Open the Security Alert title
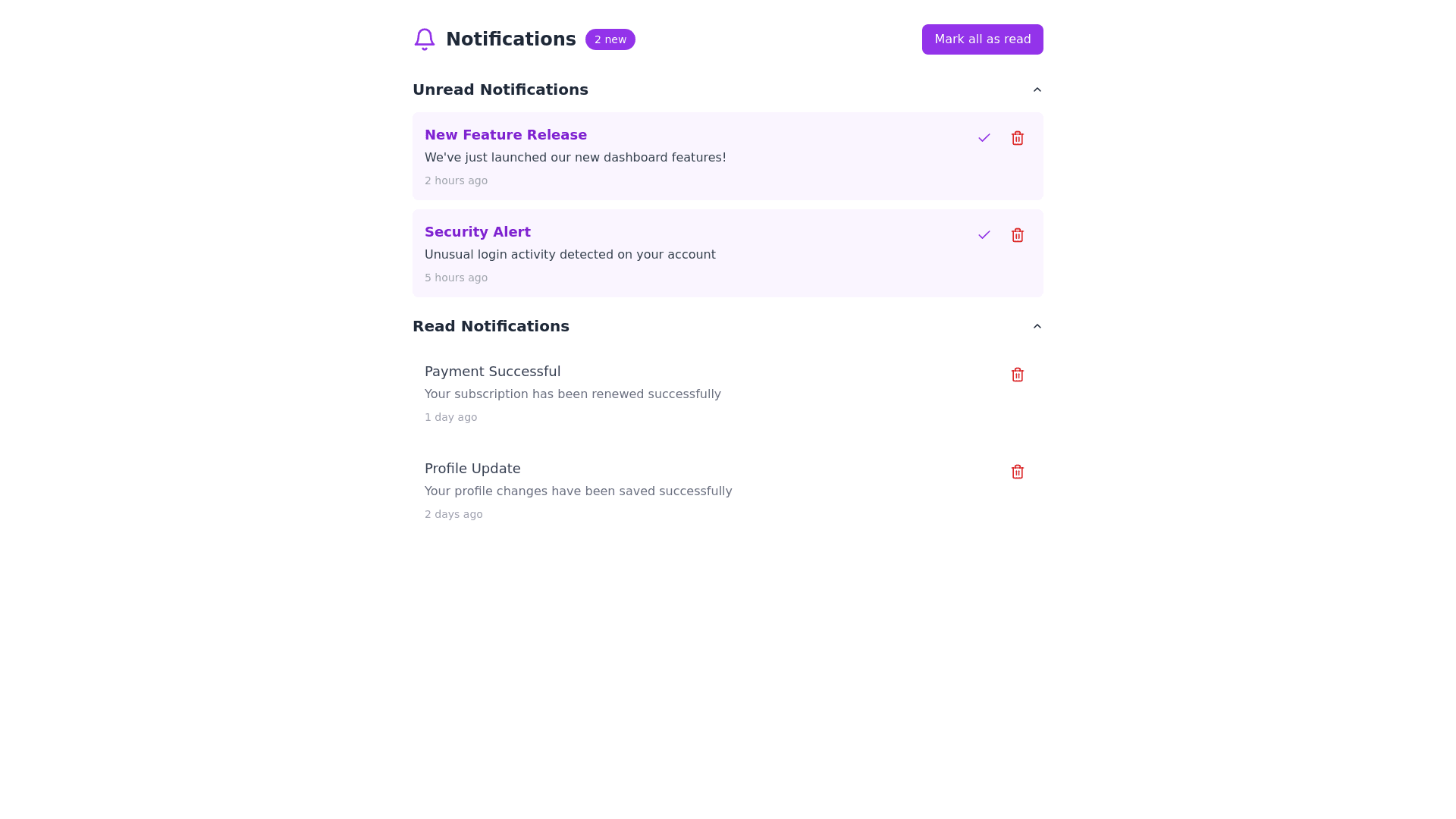This screenshot has width=1456, height=819. pyautogui.click(x=478, y=232)
